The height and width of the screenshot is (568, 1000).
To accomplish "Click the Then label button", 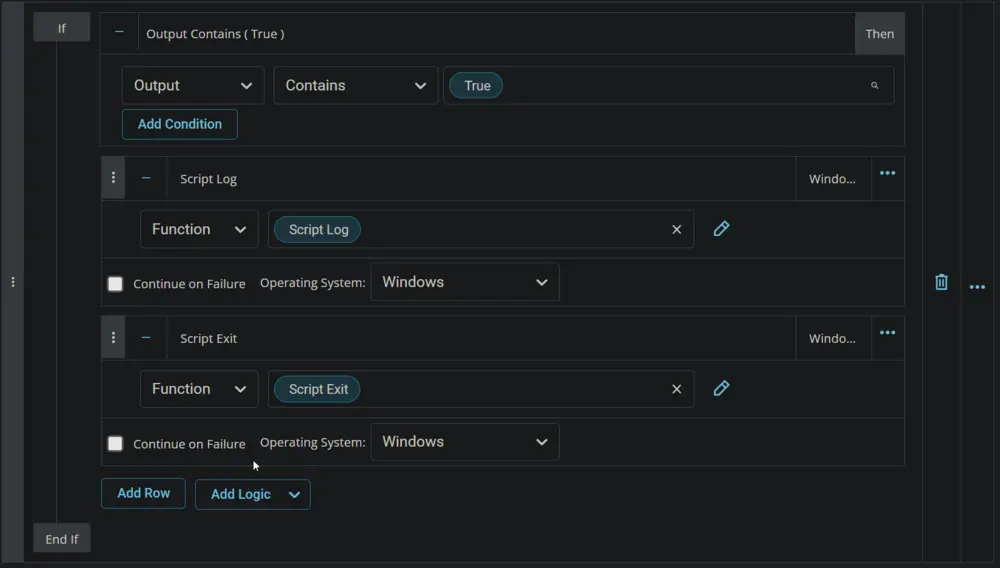I will click(x=879, y=34).
